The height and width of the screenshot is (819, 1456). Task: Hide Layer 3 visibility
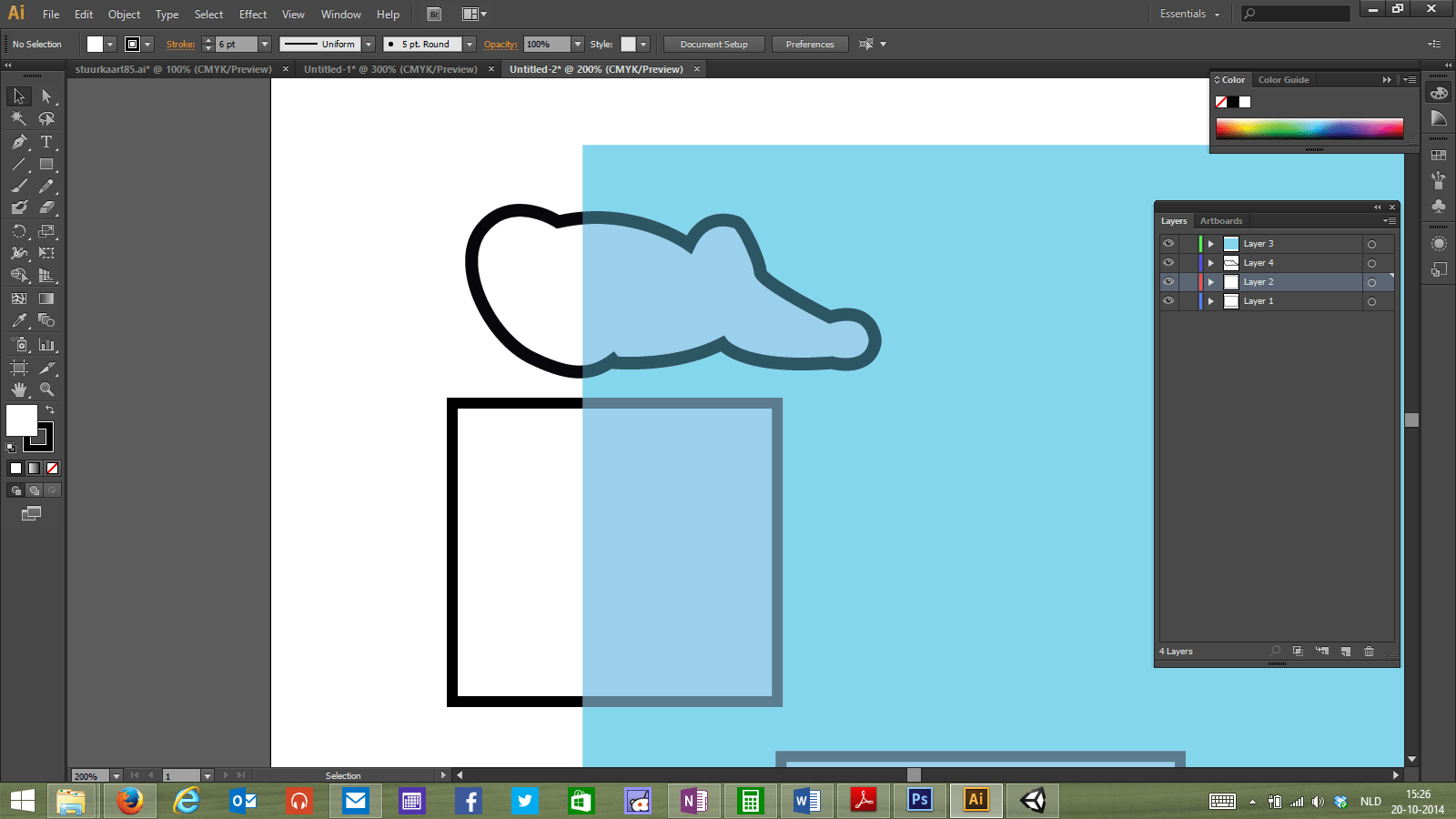[x=1168, y=243]
